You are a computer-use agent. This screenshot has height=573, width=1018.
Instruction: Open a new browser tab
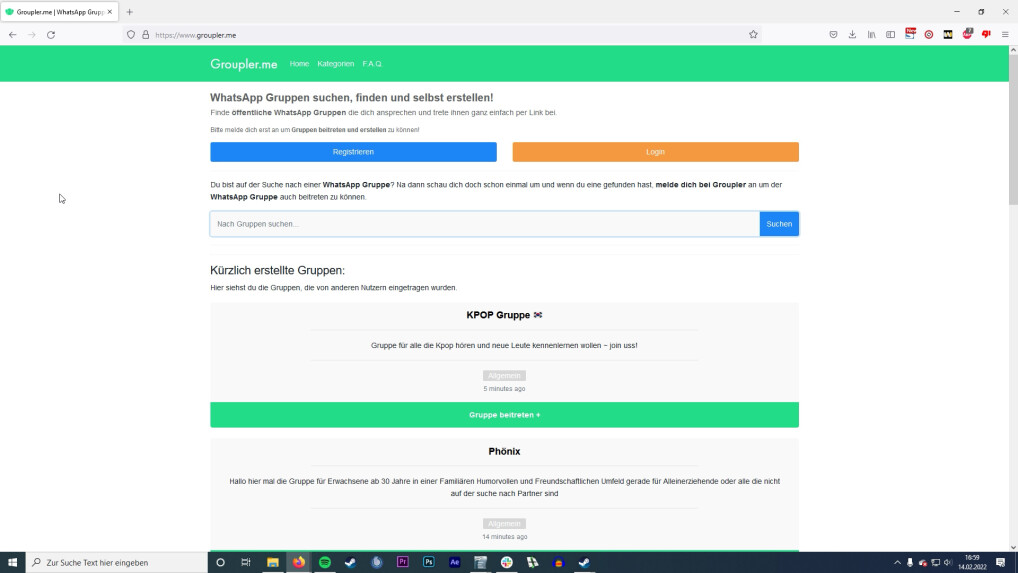(x=129, y=12)
